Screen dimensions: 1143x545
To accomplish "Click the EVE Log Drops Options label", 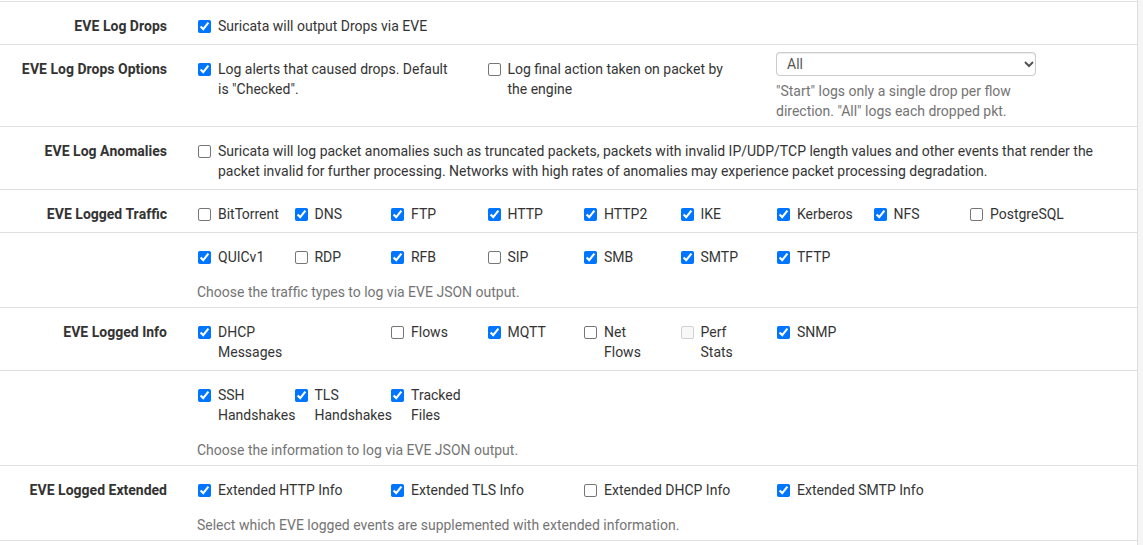I will point(94,69).
